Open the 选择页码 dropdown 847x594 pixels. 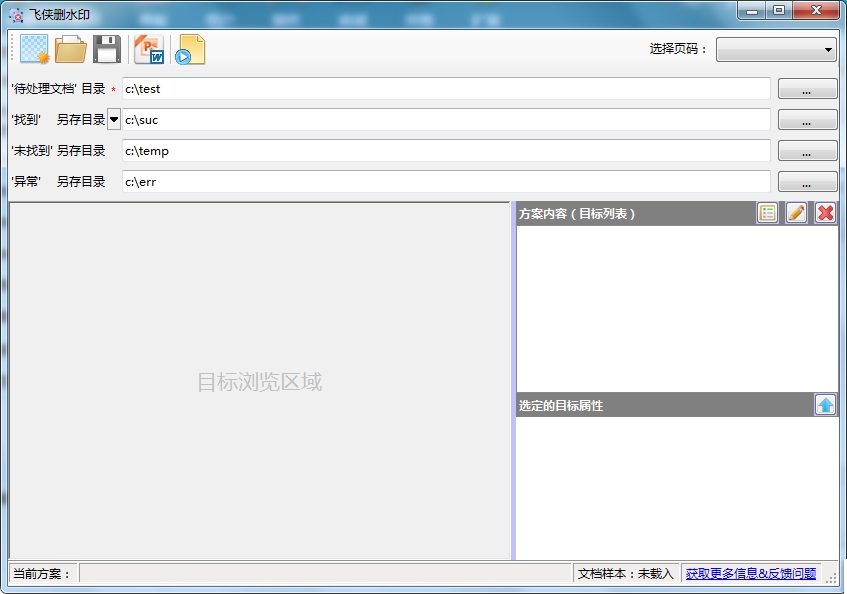point(776,49)
